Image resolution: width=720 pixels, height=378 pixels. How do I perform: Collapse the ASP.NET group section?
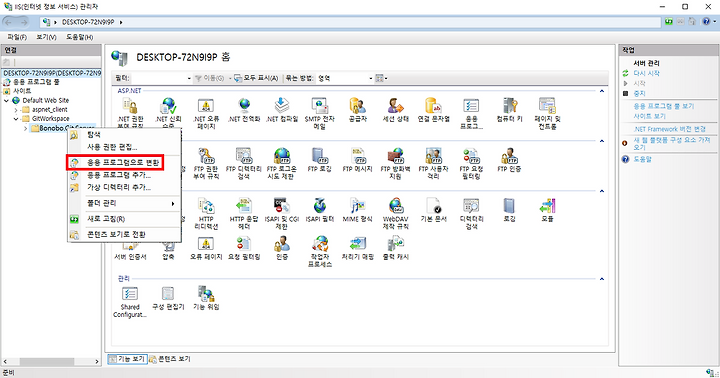[x=602, y=91]
